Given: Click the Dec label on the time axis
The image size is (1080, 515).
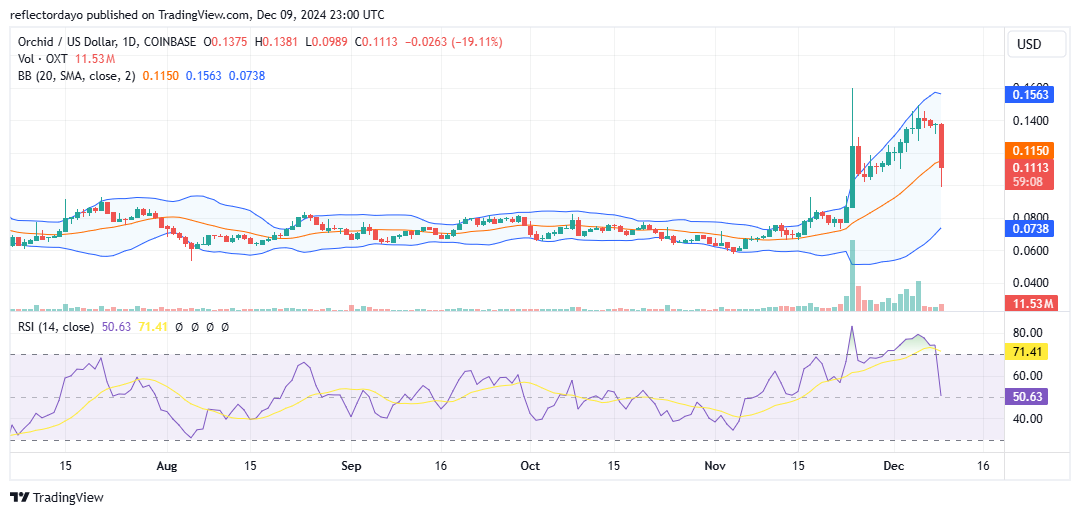Looking at the screenshot, I should (x=894, y=466).
